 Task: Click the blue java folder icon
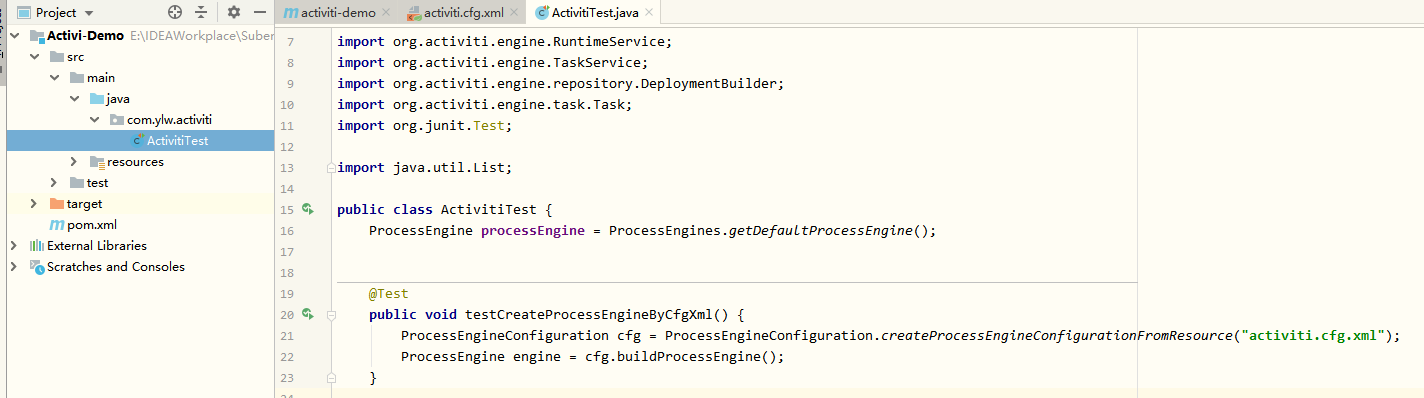click(x=96, y=99)
